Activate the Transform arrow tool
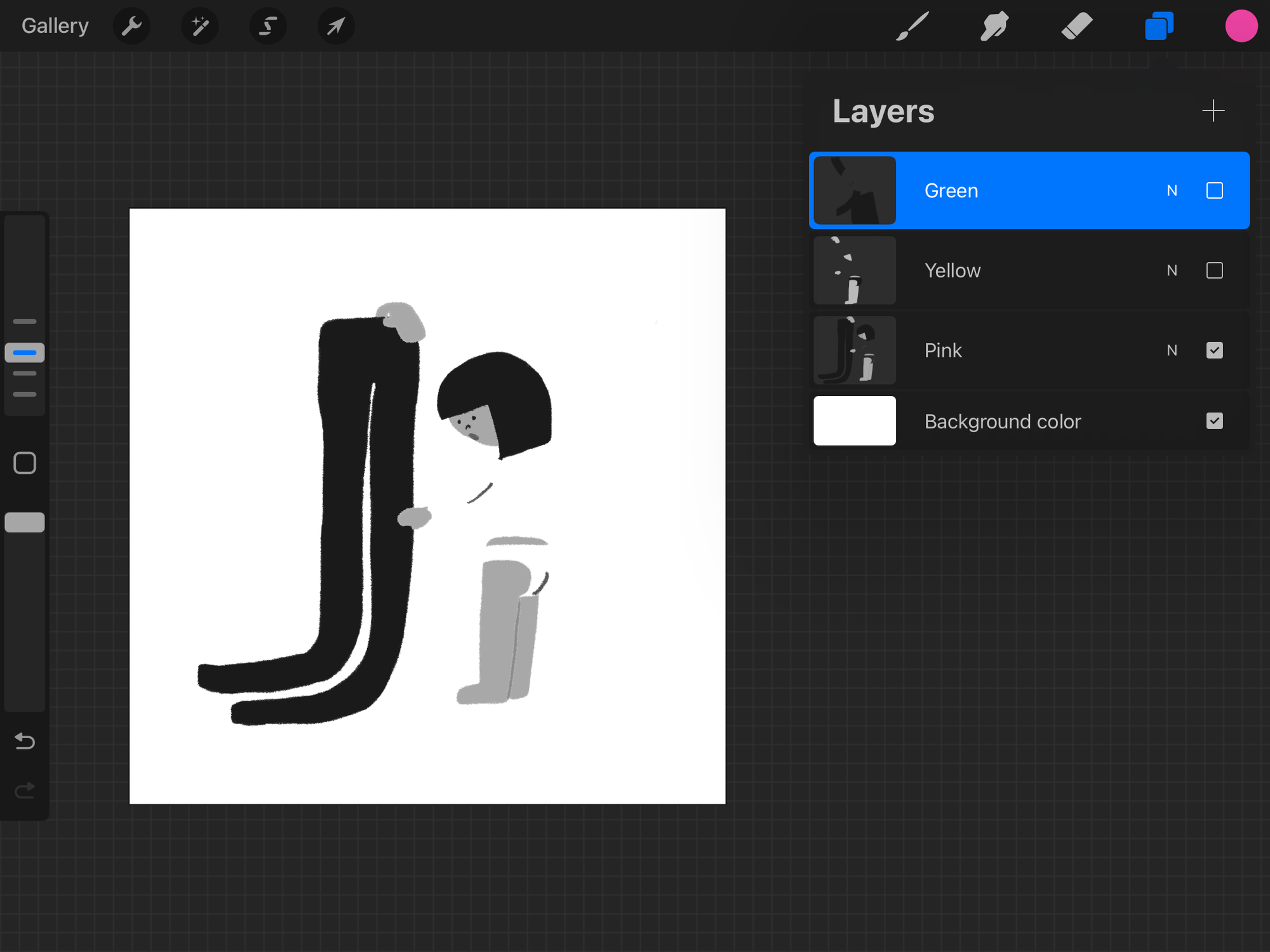This screenshot has width=1270, height=952. (x=336, y=26)
